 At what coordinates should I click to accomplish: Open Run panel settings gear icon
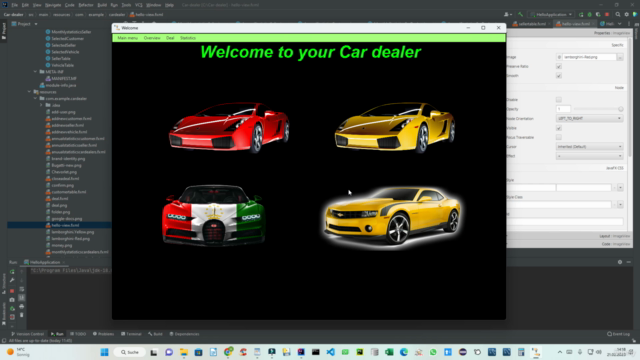620,262
